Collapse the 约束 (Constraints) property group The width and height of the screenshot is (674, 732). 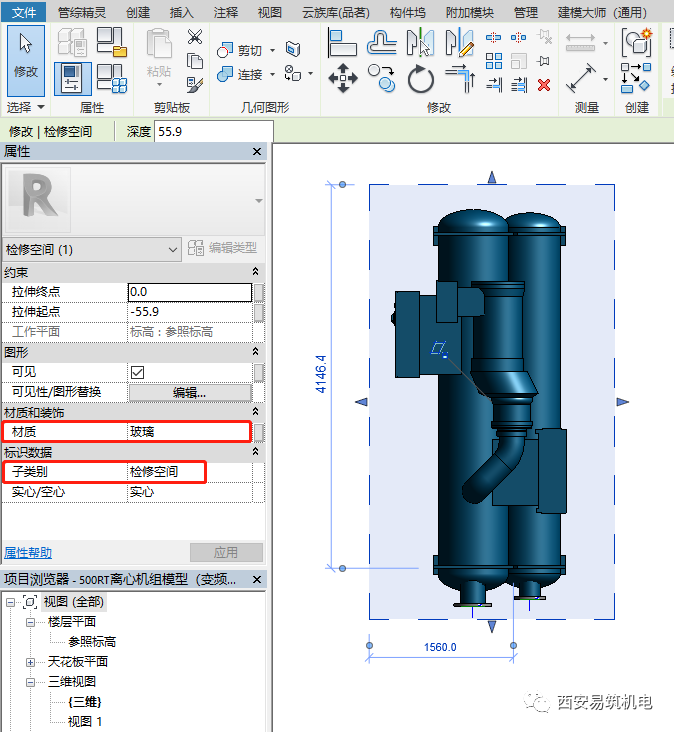click(255, 272)
